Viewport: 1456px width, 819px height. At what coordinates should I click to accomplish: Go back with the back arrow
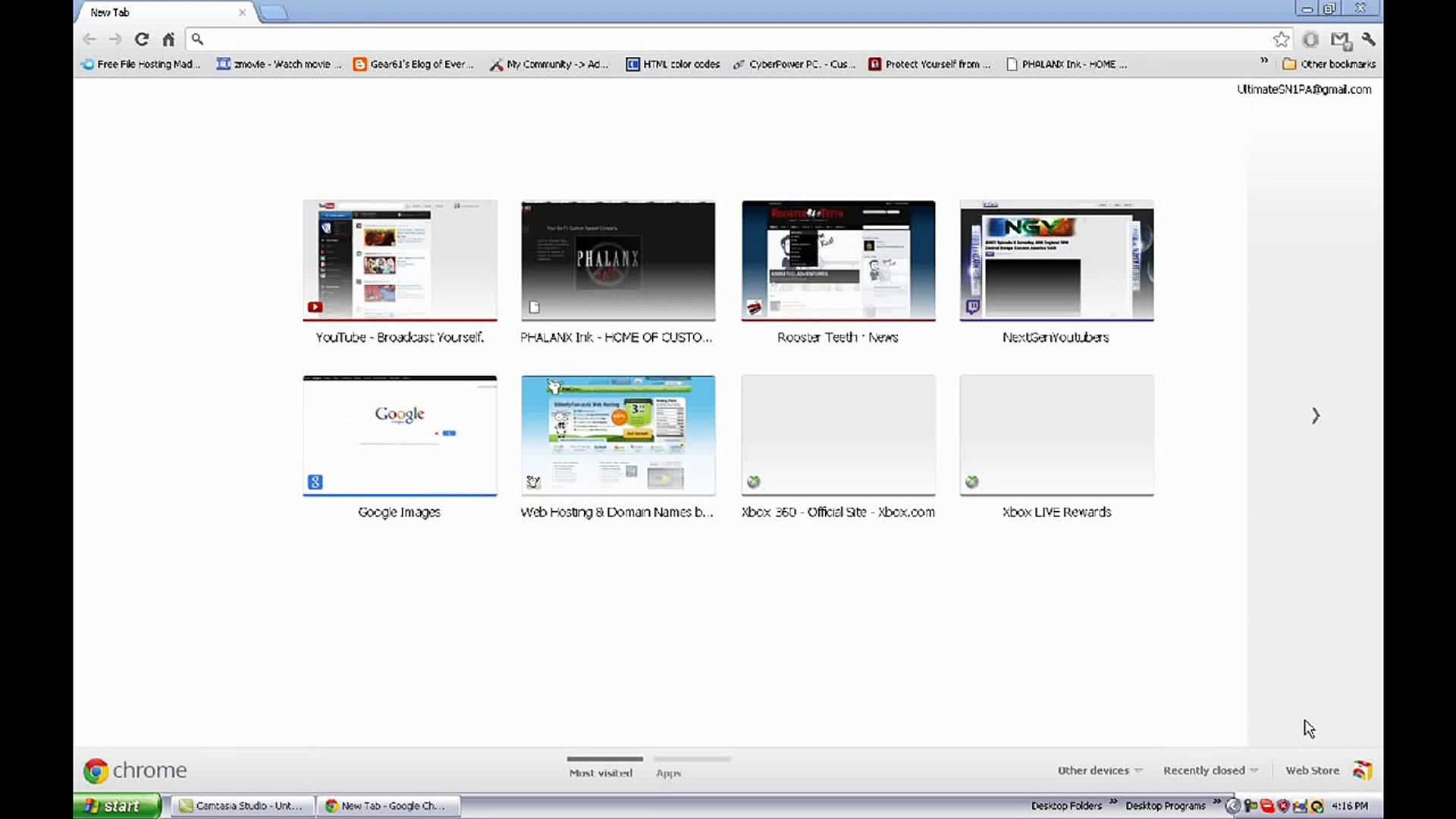coord(89,39)
